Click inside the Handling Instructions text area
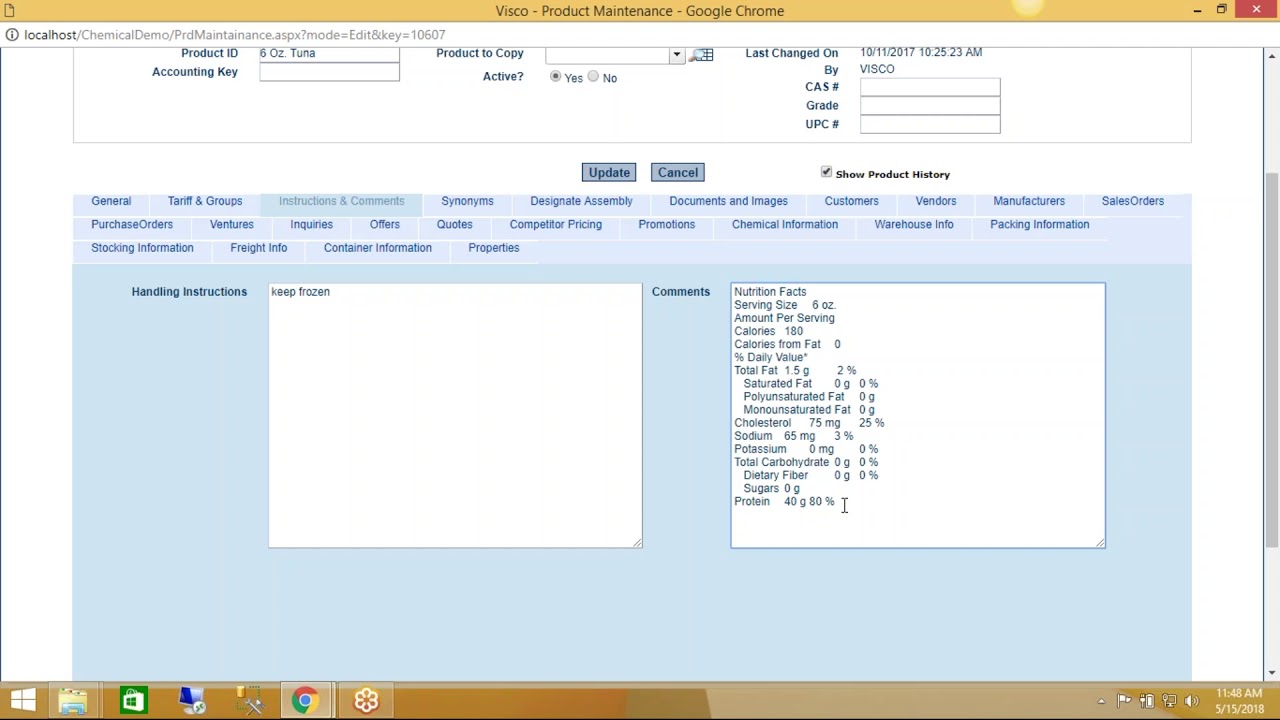The width and height of the screenshot is (1280, 720). (x=455, y=415)
